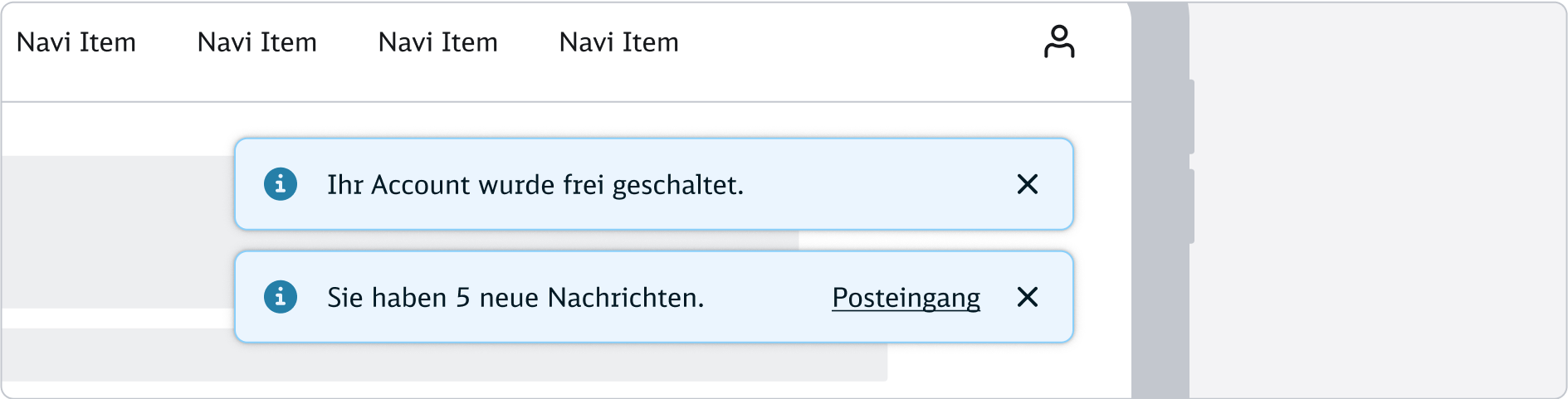Viewport: 1568px width, 399px height.
Task: Click the upper gray content placeholder block
Action: (116, 232)
